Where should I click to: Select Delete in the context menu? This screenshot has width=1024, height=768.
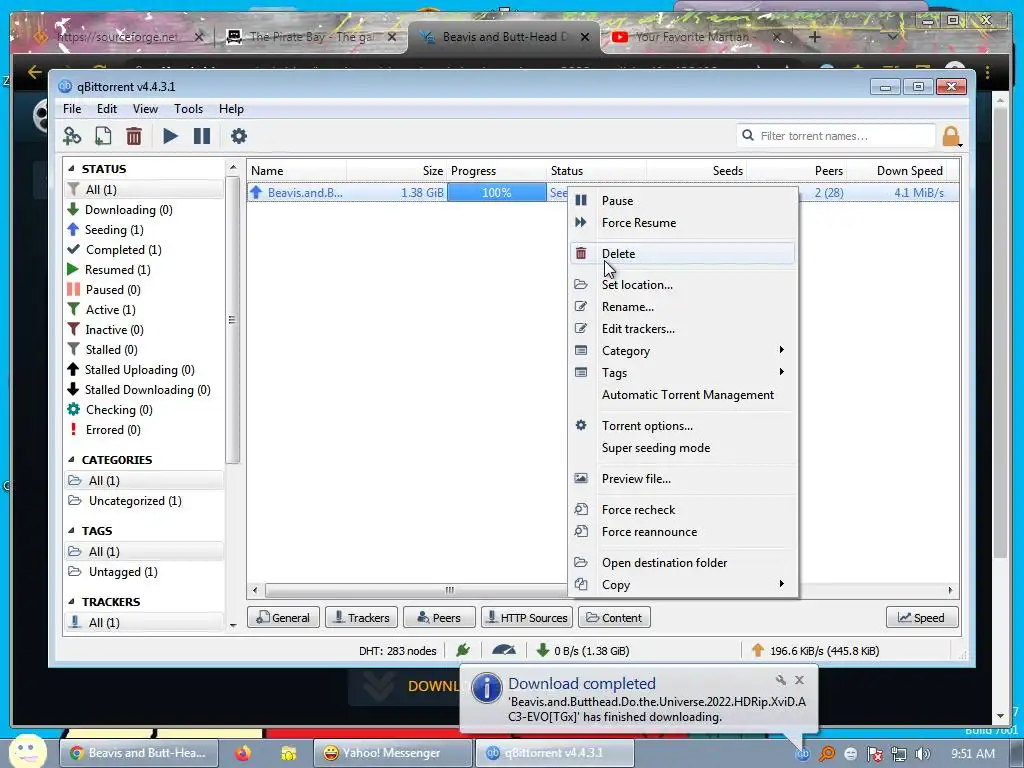tap(682, 253)
